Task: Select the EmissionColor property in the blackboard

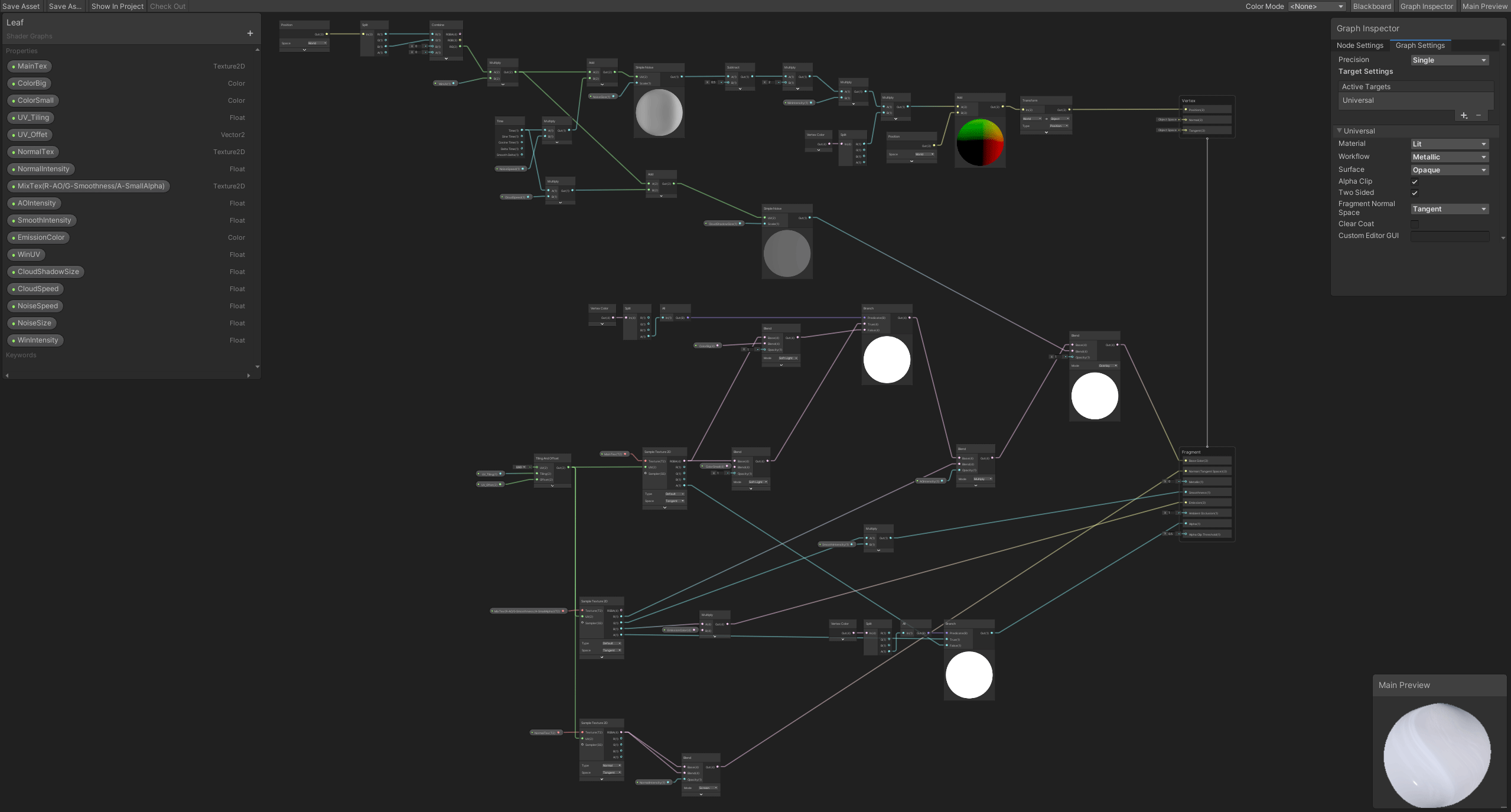Action: click(x=38, y=237)
